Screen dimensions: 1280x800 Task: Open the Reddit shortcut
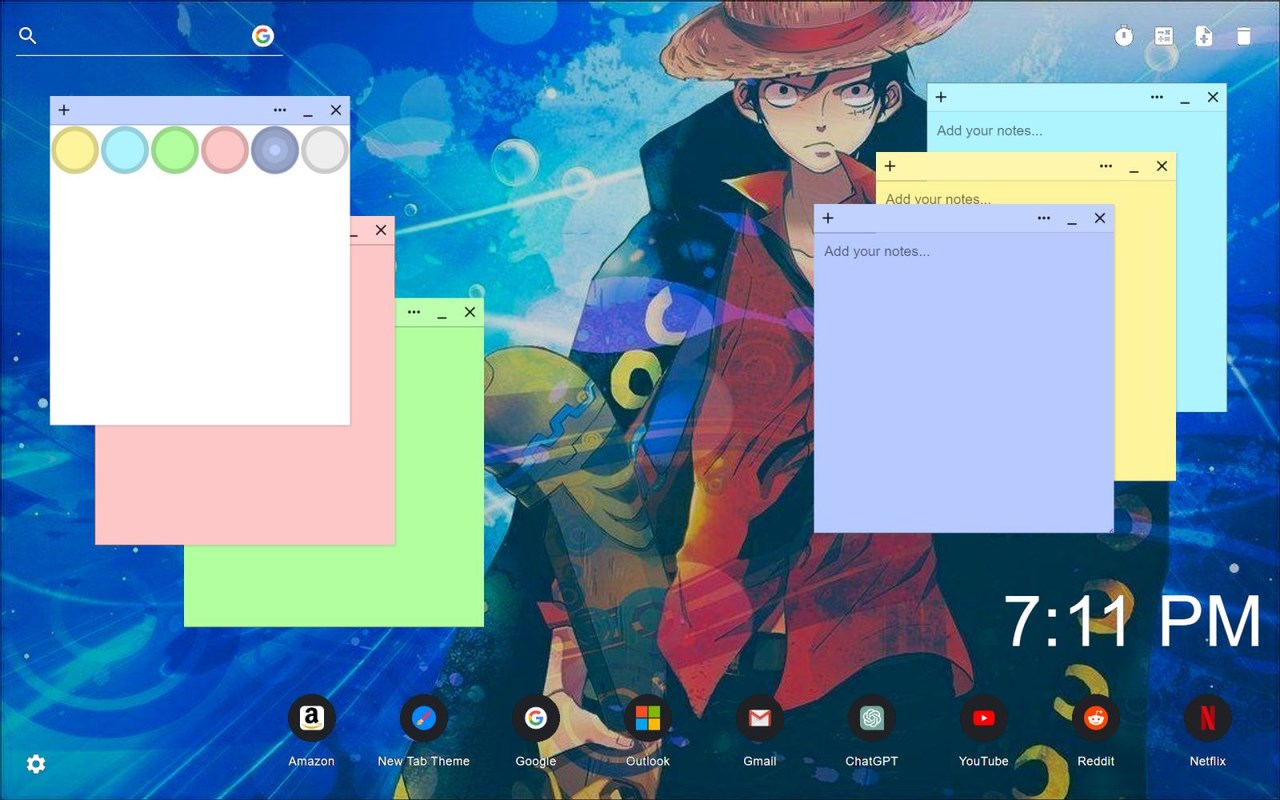coord(1096,731)
